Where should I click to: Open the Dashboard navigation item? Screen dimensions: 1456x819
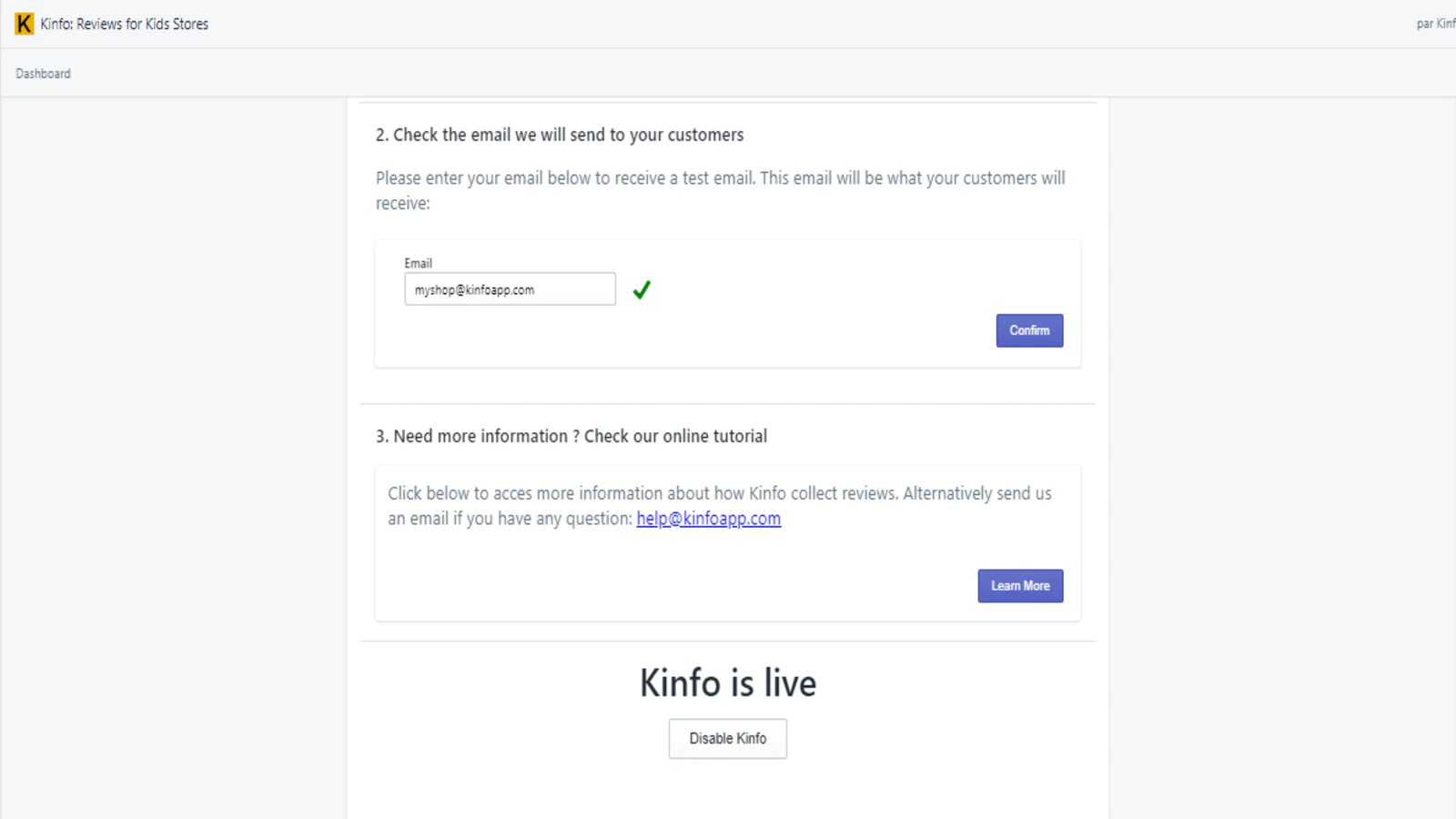click(43, 74)
